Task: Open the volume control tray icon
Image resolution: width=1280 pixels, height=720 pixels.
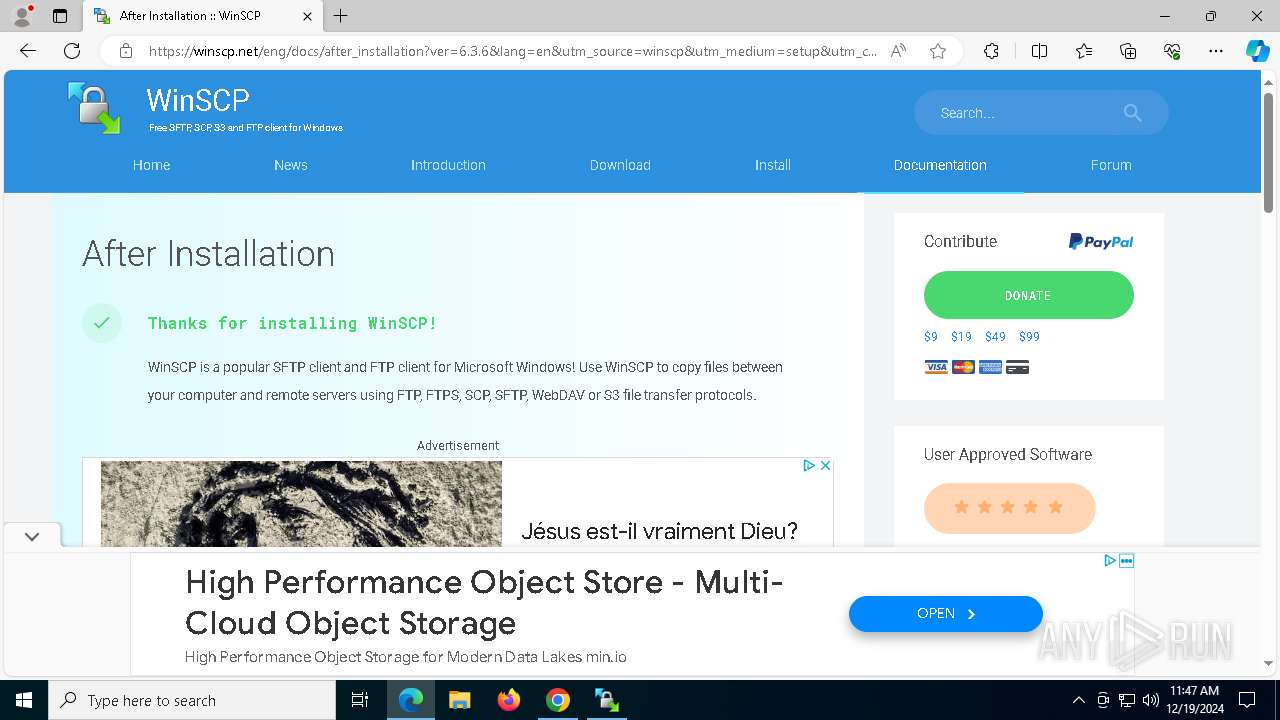Action: tap(1150, 700)
